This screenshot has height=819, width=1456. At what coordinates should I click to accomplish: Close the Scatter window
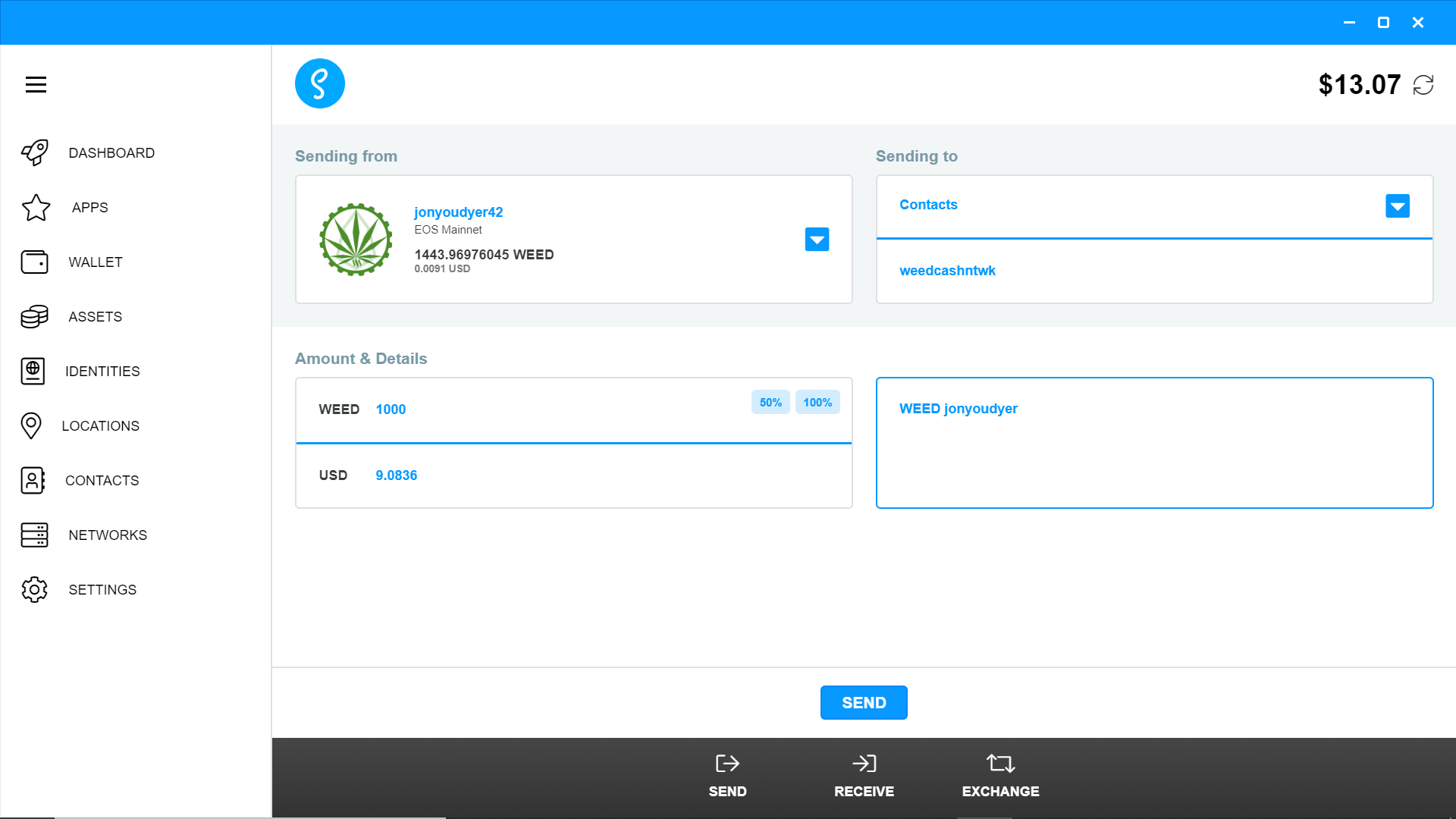coord(1417,22)
